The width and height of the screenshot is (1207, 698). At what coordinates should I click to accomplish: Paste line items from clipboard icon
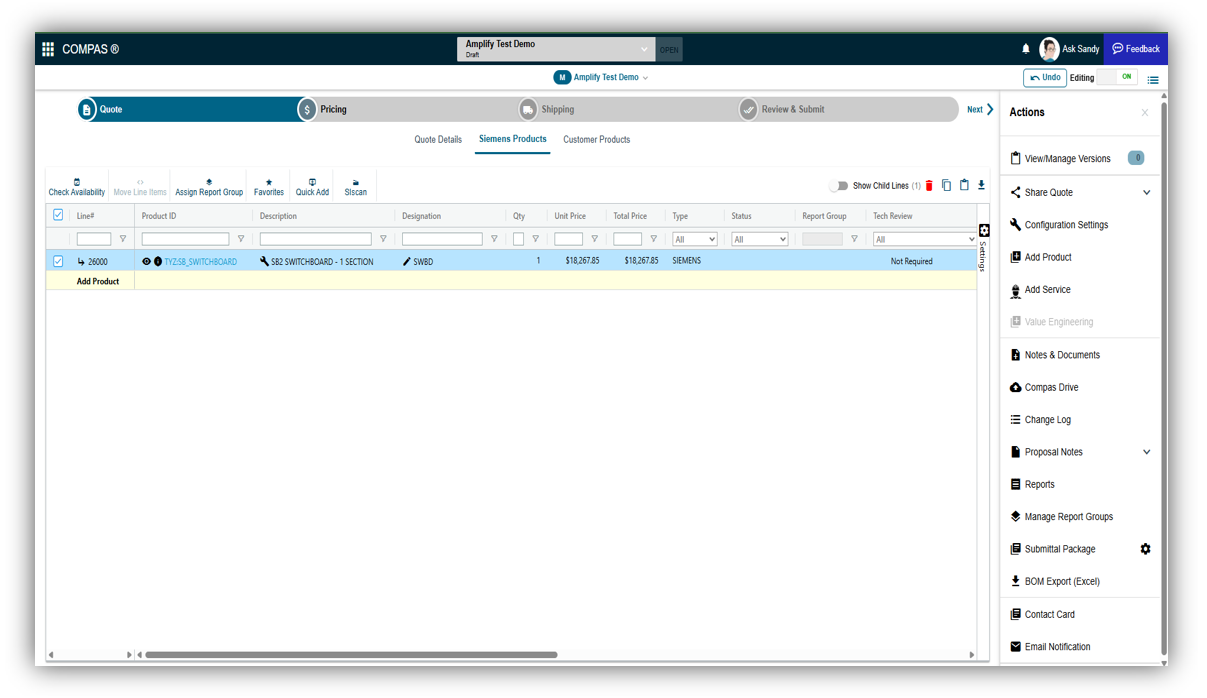pyautogui.click(x=964, y=186)
